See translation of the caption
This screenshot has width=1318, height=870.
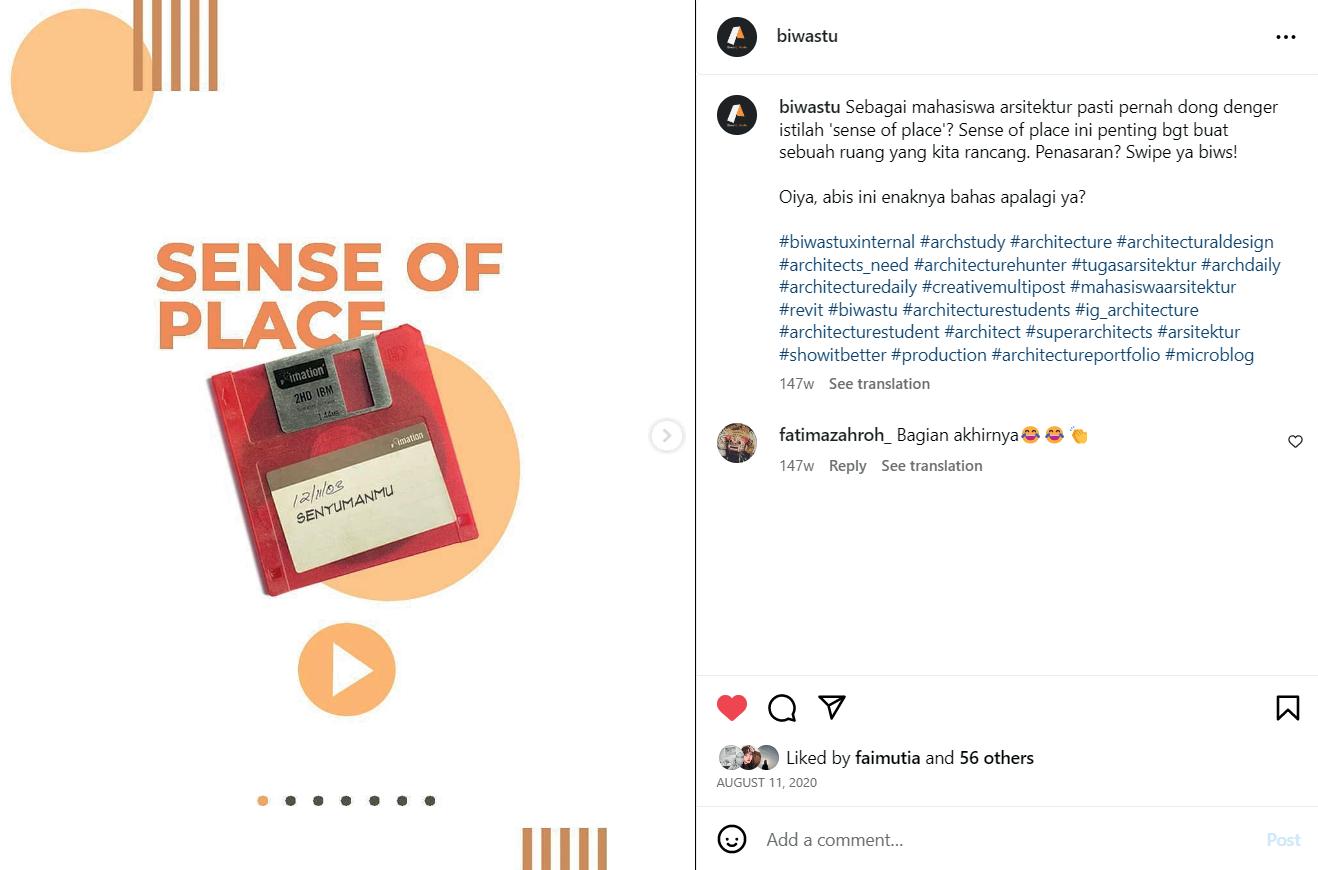click(x=879, y=384)
